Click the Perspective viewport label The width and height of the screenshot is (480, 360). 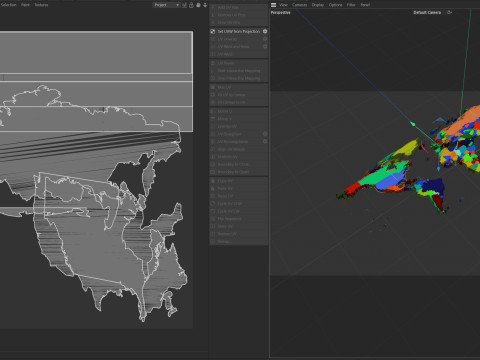(x=281, y=12)
